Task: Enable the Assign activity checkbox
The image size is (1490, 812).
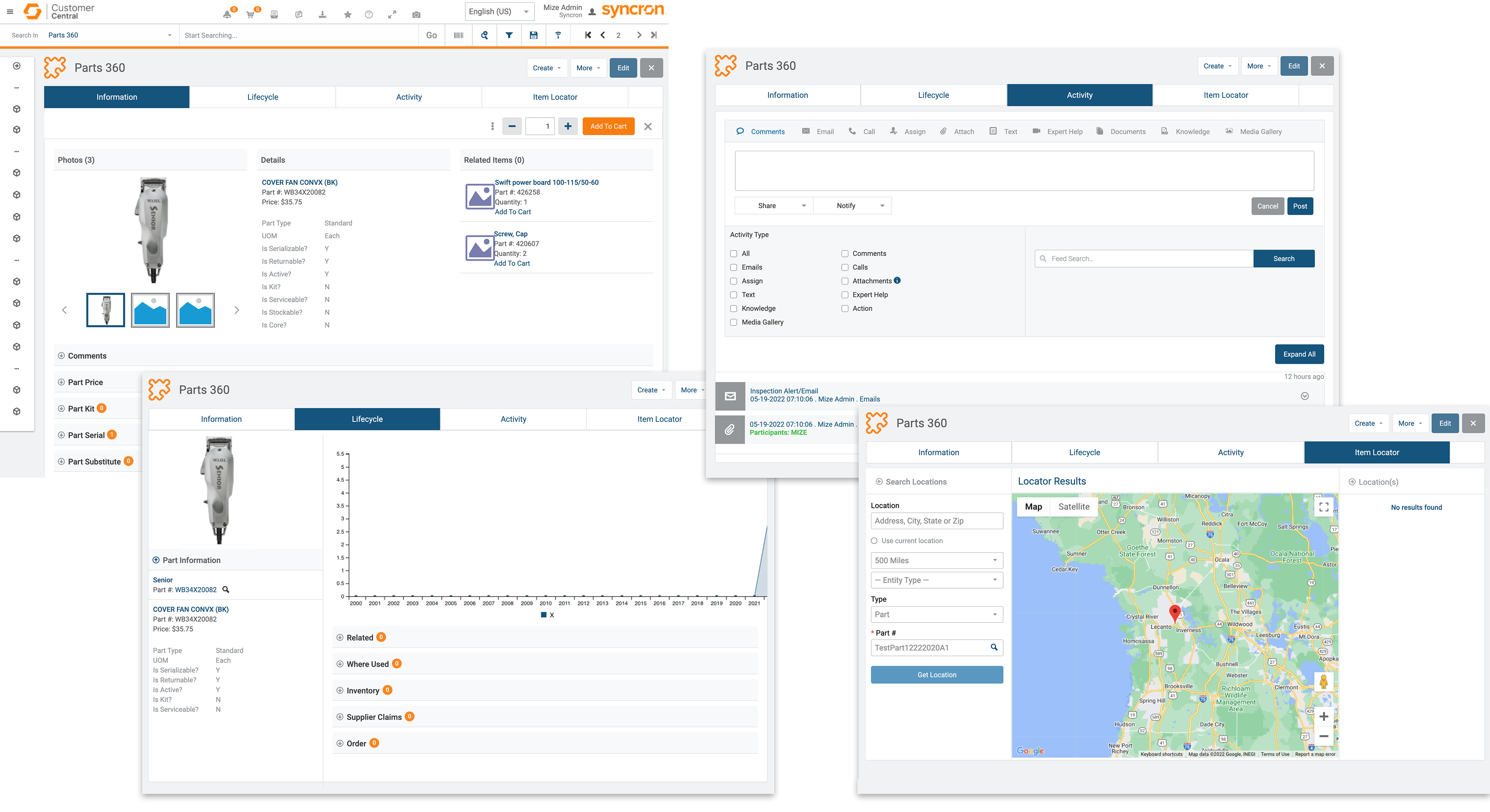Action: (x=734, y=281)
